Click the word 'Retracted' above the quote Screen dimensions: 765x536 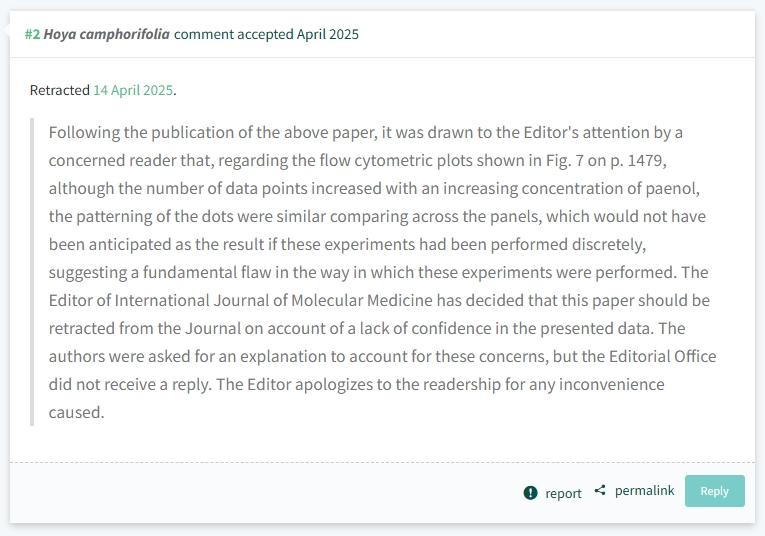click(60, 90)
